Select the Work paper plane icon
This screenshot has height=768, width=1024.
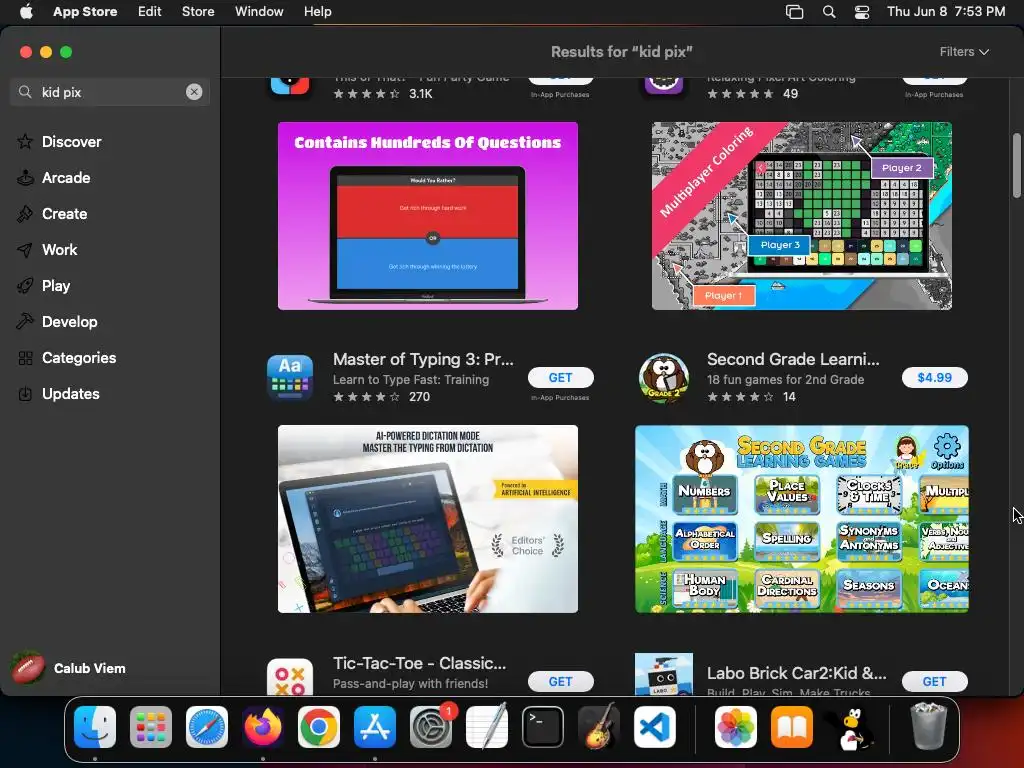coord(25,249)
